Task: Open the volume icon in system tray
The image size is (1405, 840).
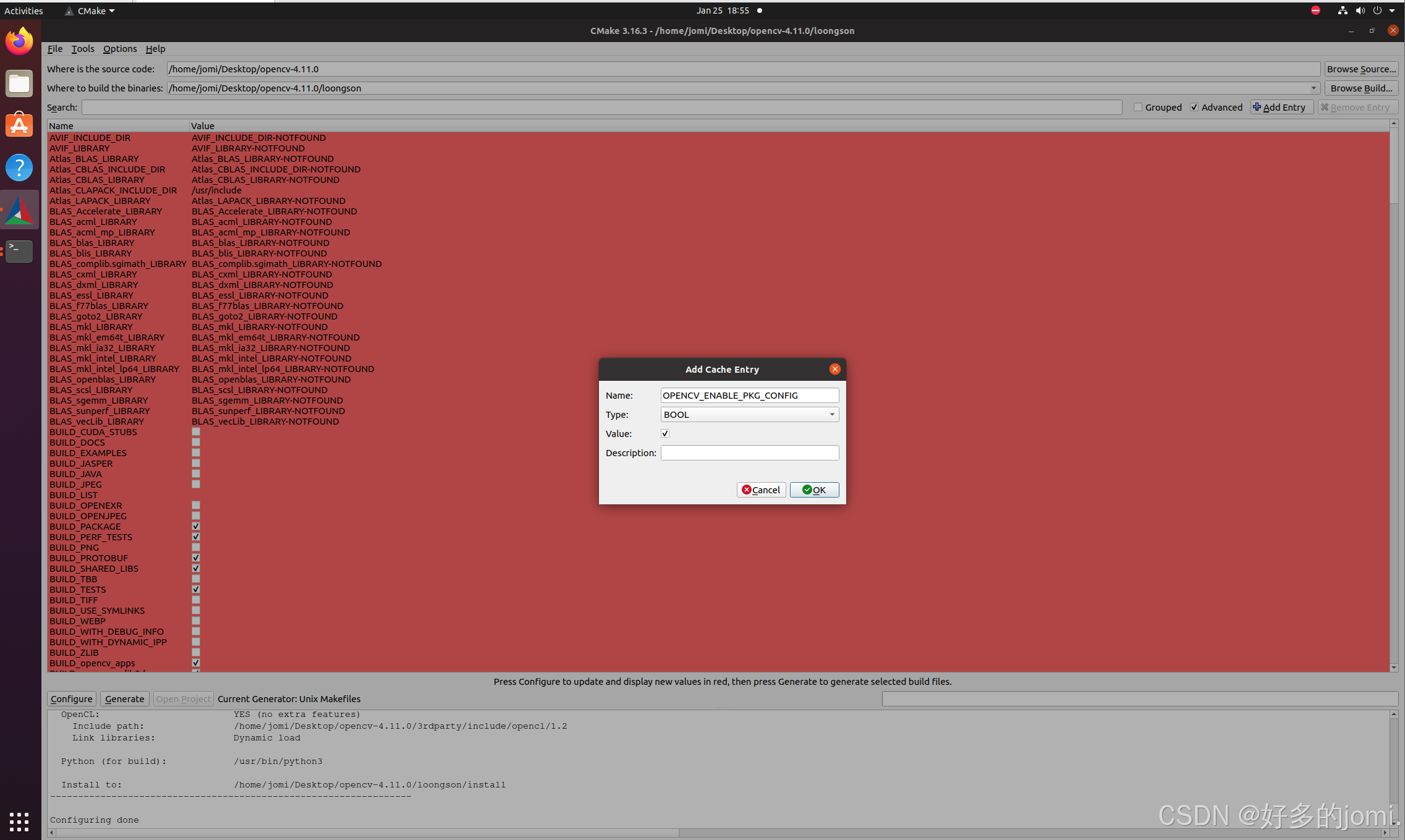Action: coord(1360,11)
